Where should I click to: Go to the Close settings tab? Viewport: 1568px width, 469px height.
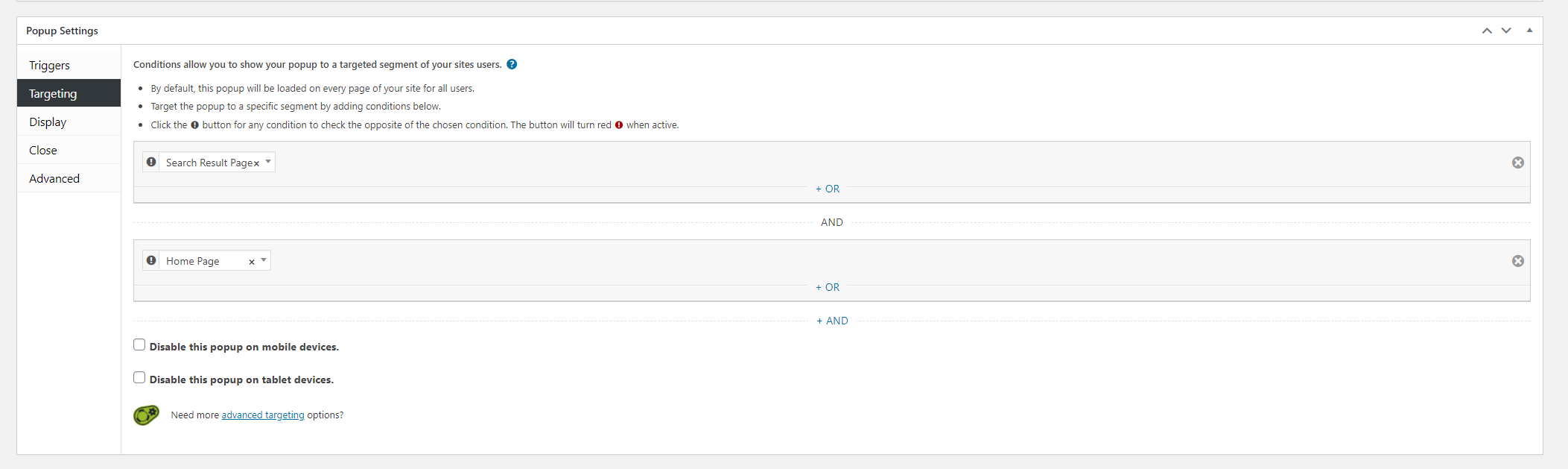[69, 150]
